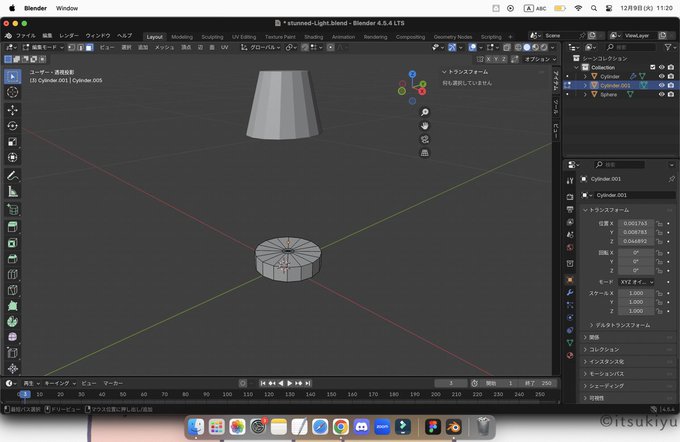Open the 編集モード mode dropdown
This screenshot has width=680, height=442.
pos(43,47)
